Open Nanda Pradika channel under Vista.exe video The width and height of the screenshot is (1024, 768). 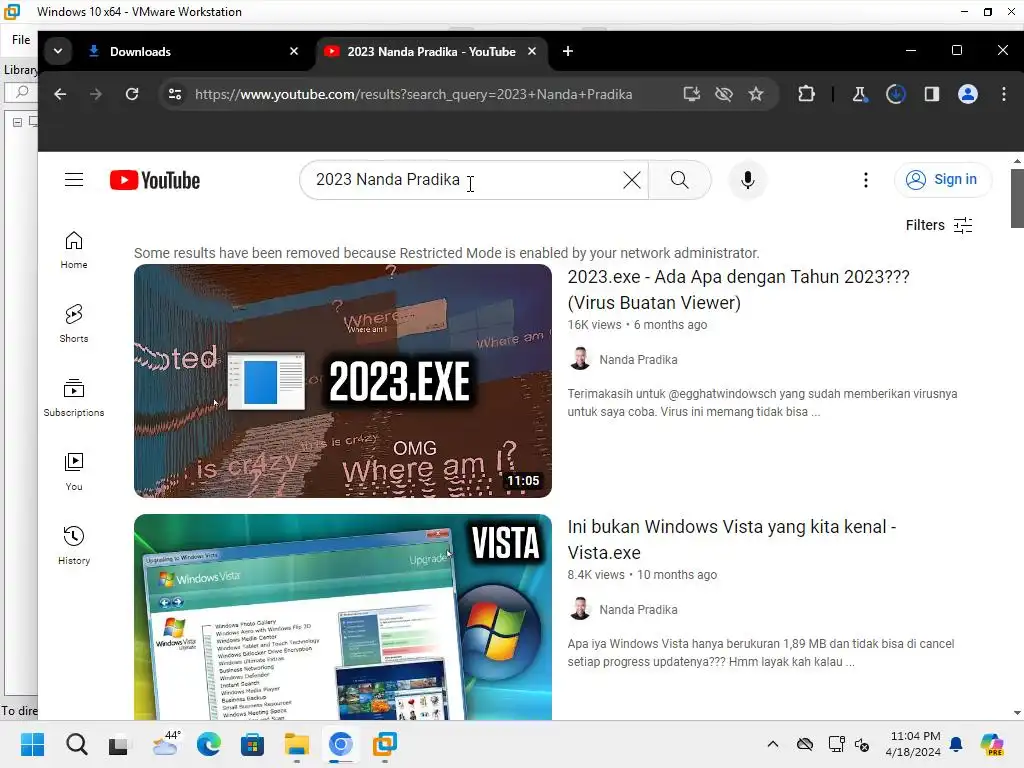638,610
